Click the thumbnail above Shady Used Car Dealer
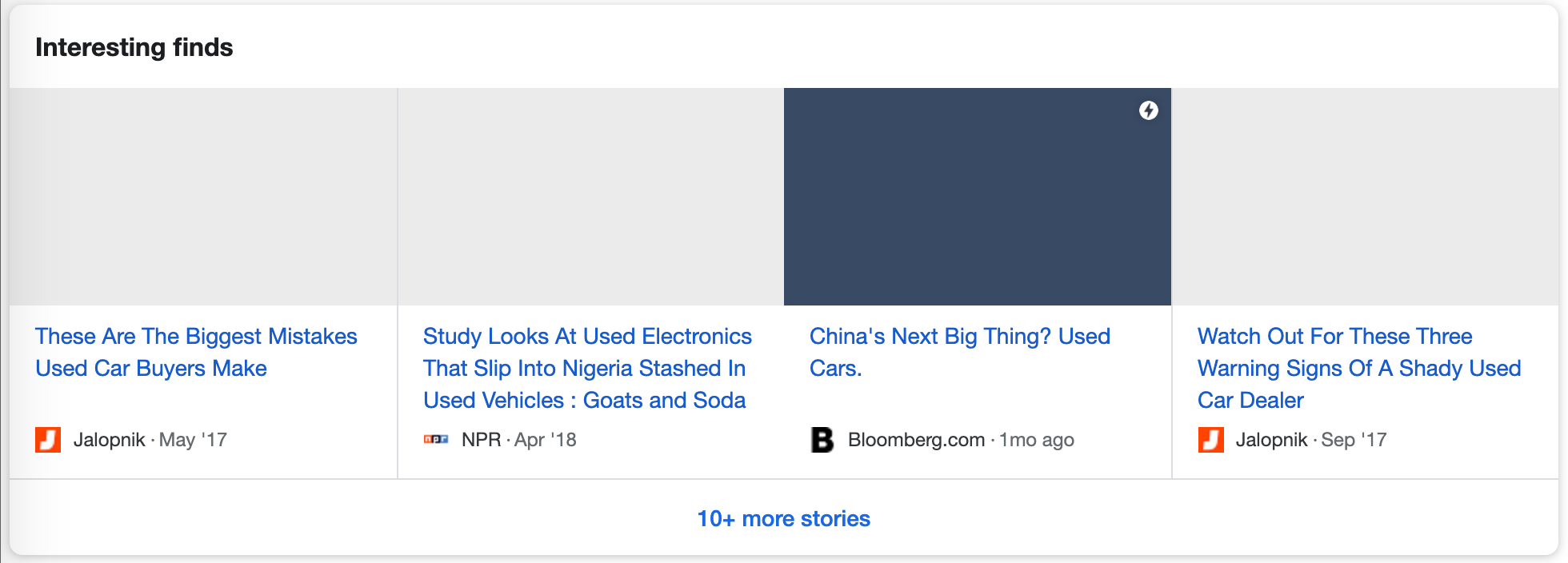 [x=1365, y=197]
